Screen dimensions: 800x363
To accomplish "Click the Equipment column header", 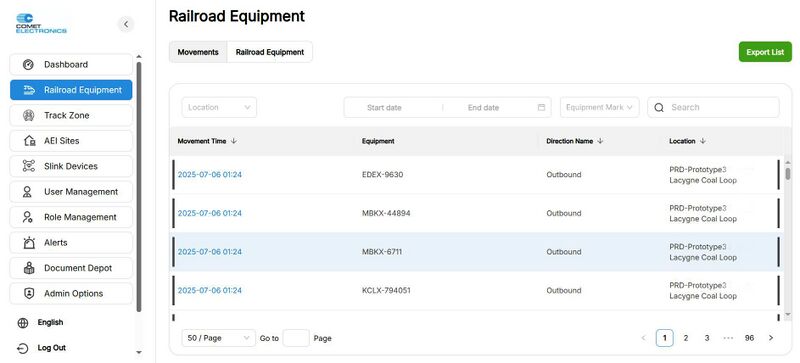I will [x=378, y=141].
